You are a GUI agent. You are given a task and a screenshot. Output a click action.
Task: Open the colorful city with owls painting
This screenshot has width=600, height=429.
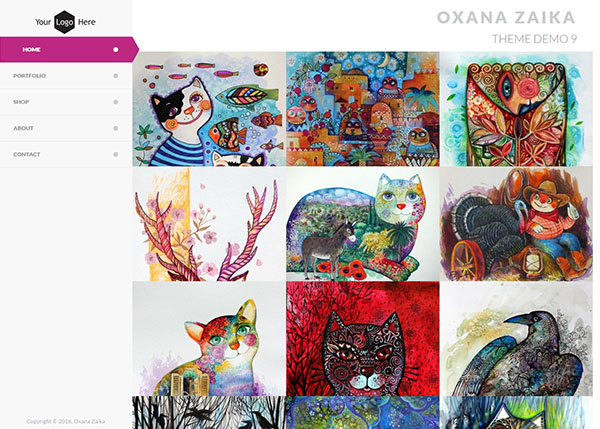click(363, 109)
